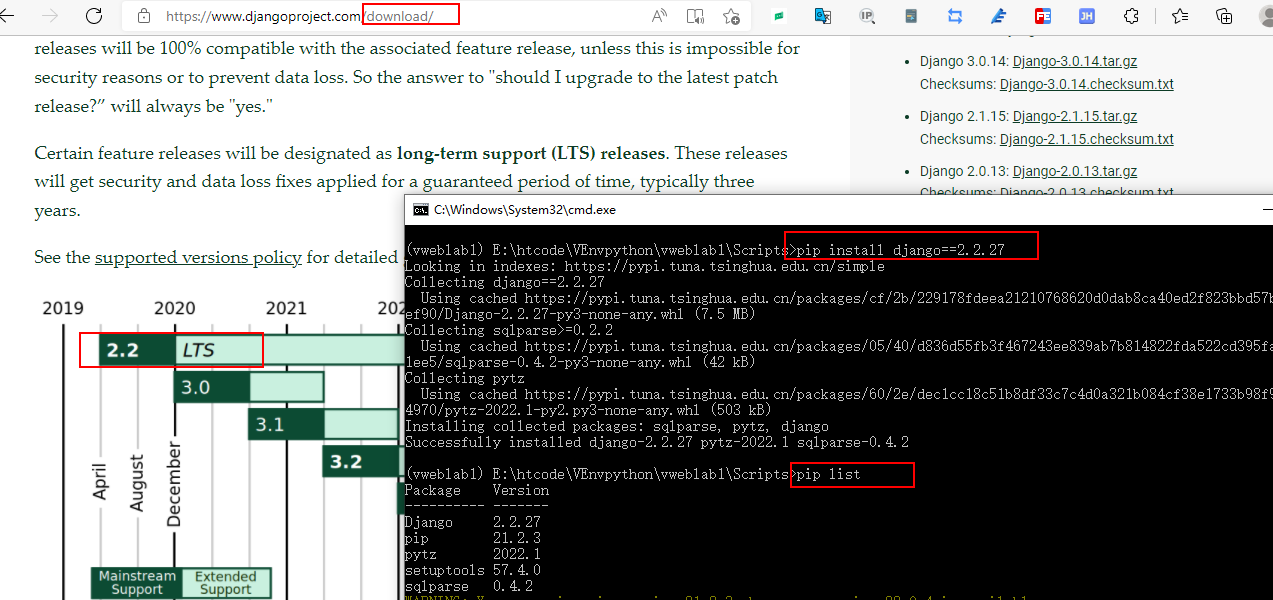Click 'Installing collected packages' line in cmd
The height and width of the screenshot is (600, 1273).
[x=616, y=426]
